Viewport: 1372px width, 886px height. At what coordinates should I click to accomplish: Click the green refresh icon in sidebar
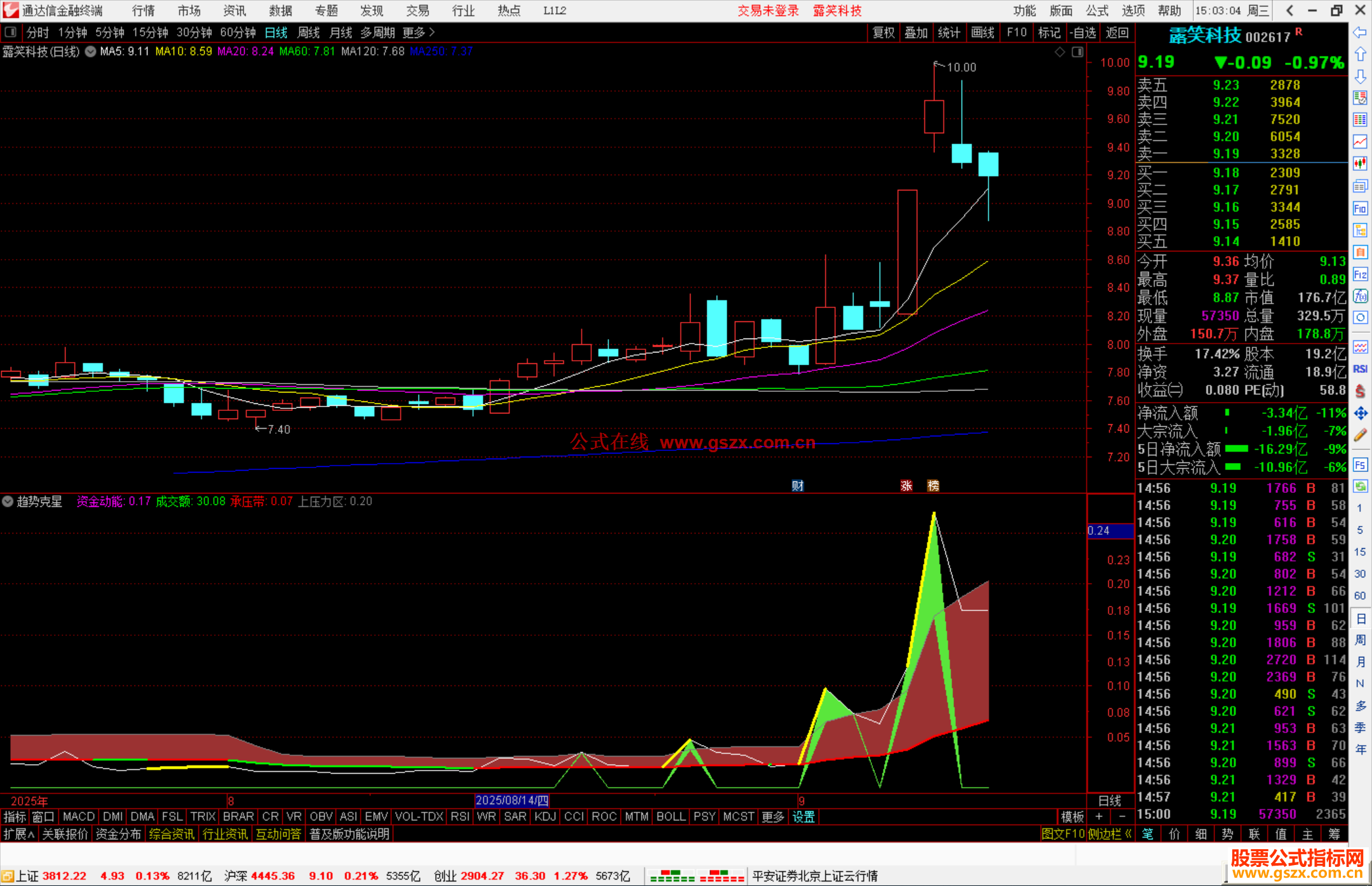coord(1360,487)
